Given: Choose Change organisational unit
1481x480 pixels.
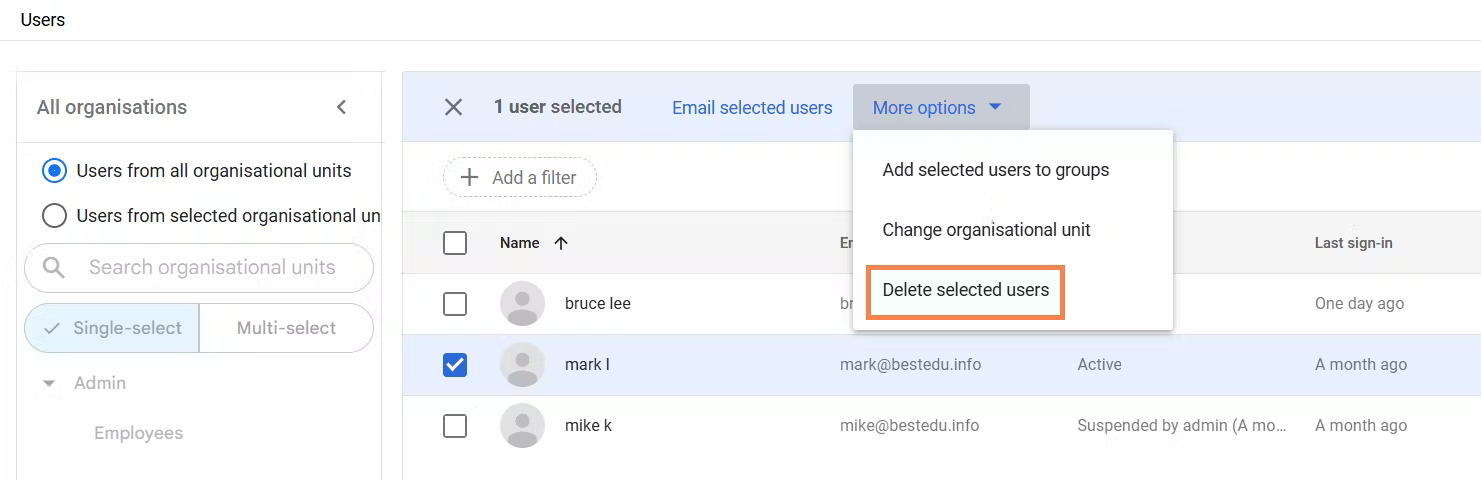Looking at the screenshot, I should coord(986,230).
